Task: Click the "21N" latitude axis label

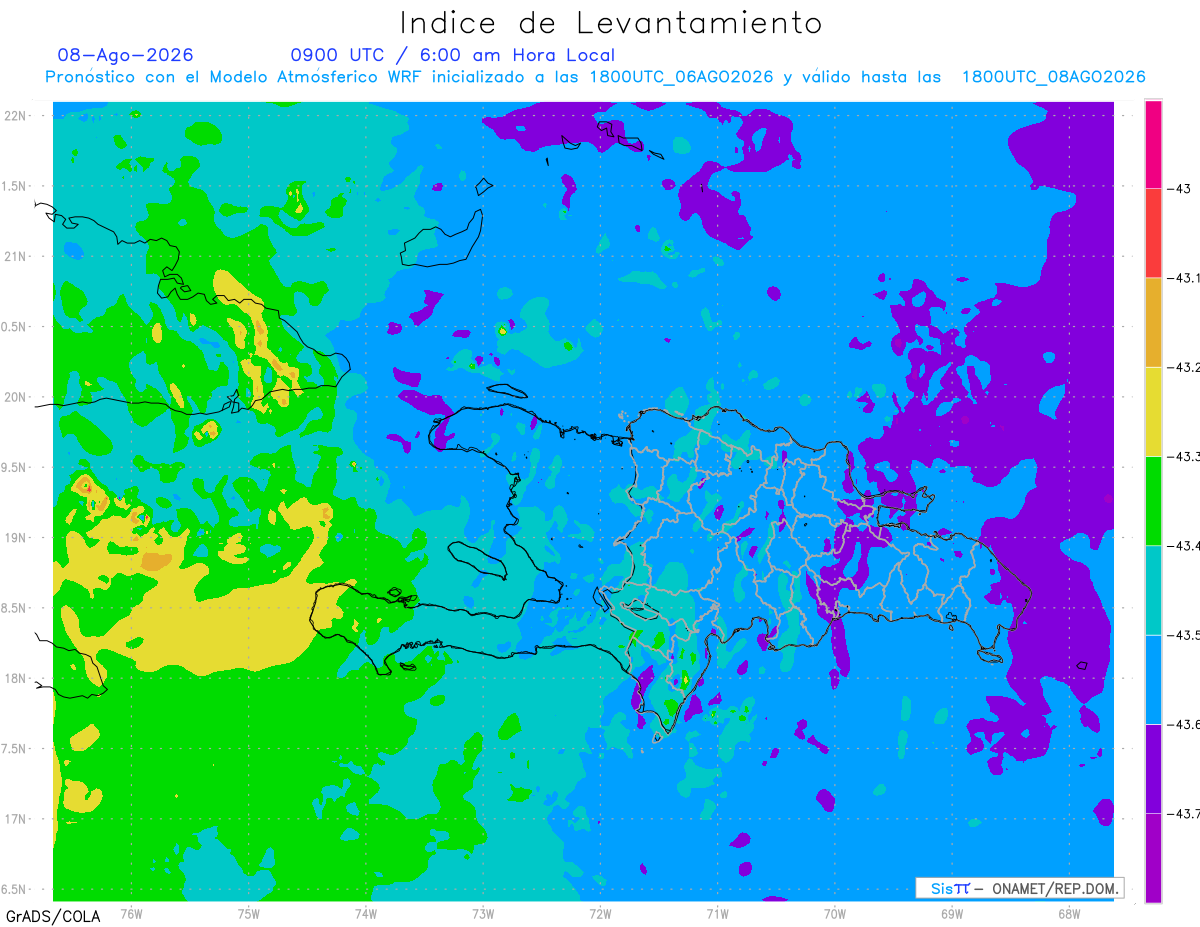Action: click(x=16, y=257)
